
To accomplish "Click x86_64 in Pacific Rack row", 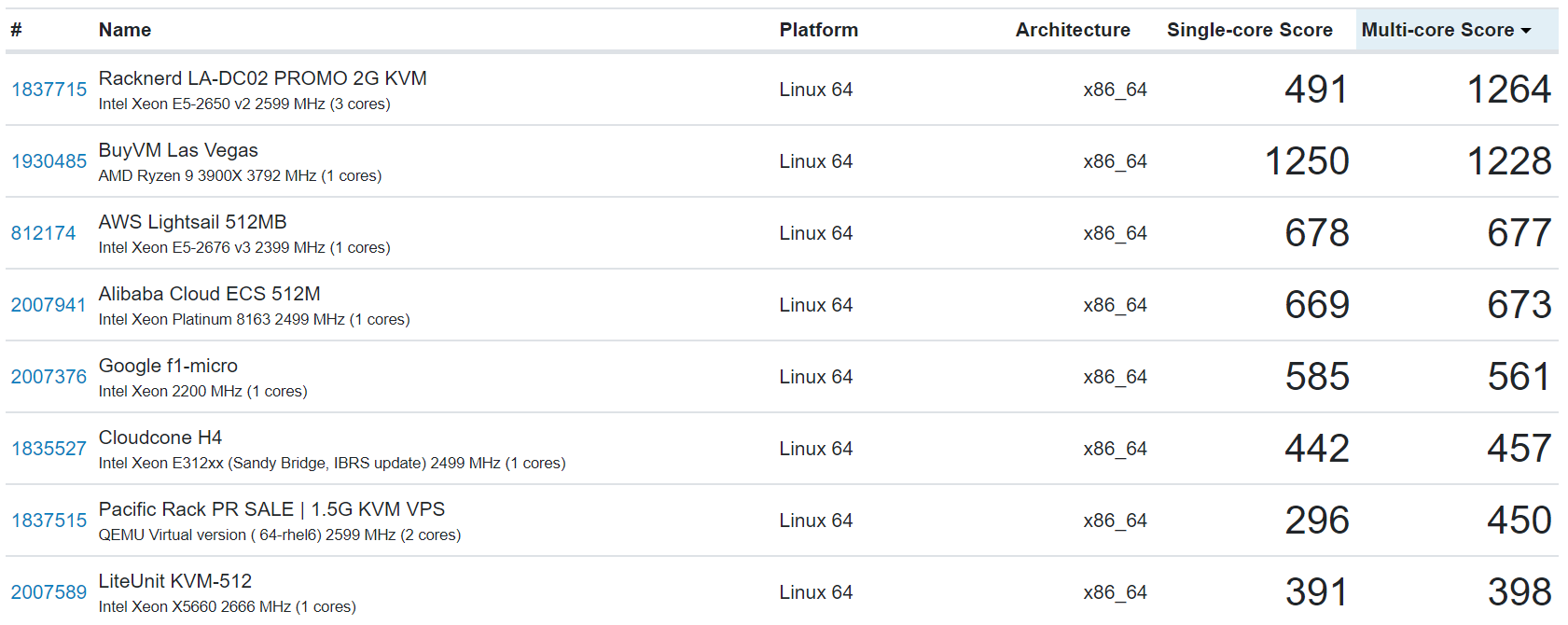I will [1115, 521].
